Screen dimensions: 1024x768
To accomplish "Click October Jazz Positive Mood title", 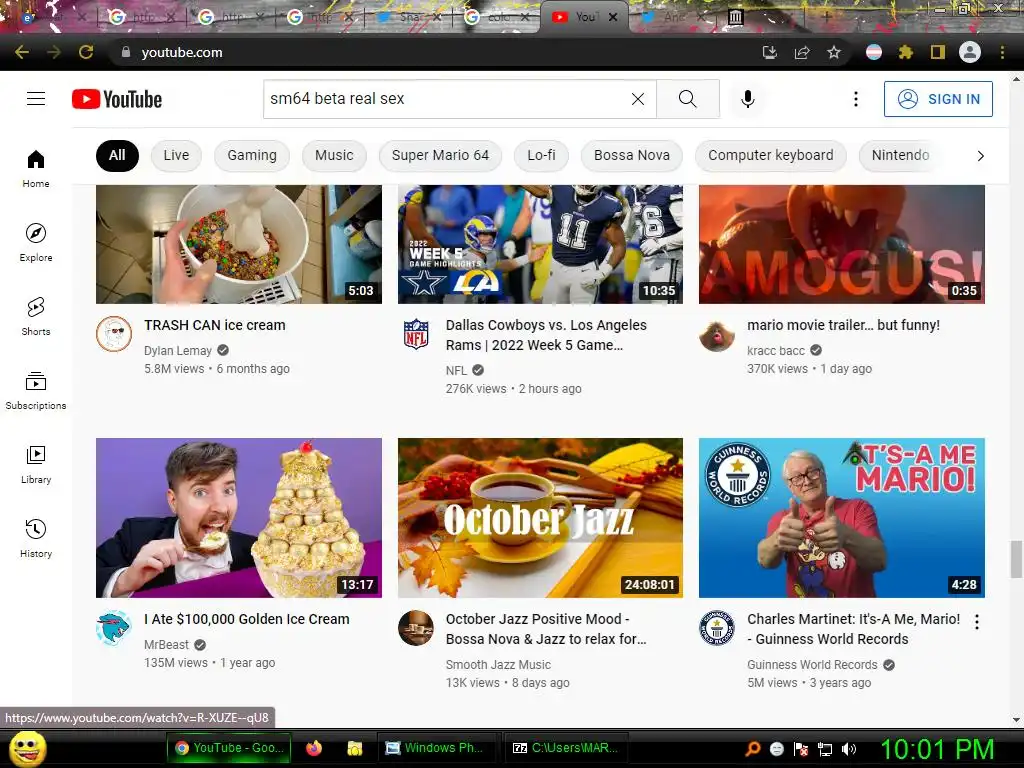I will tap(546, 629).
